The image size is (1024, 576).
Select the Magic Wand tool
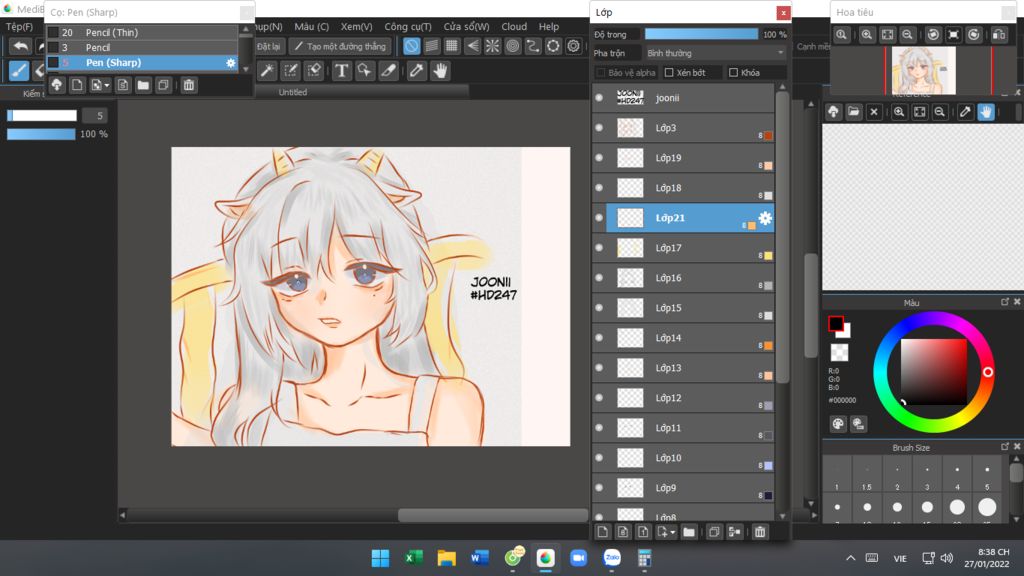coord(267,71)
